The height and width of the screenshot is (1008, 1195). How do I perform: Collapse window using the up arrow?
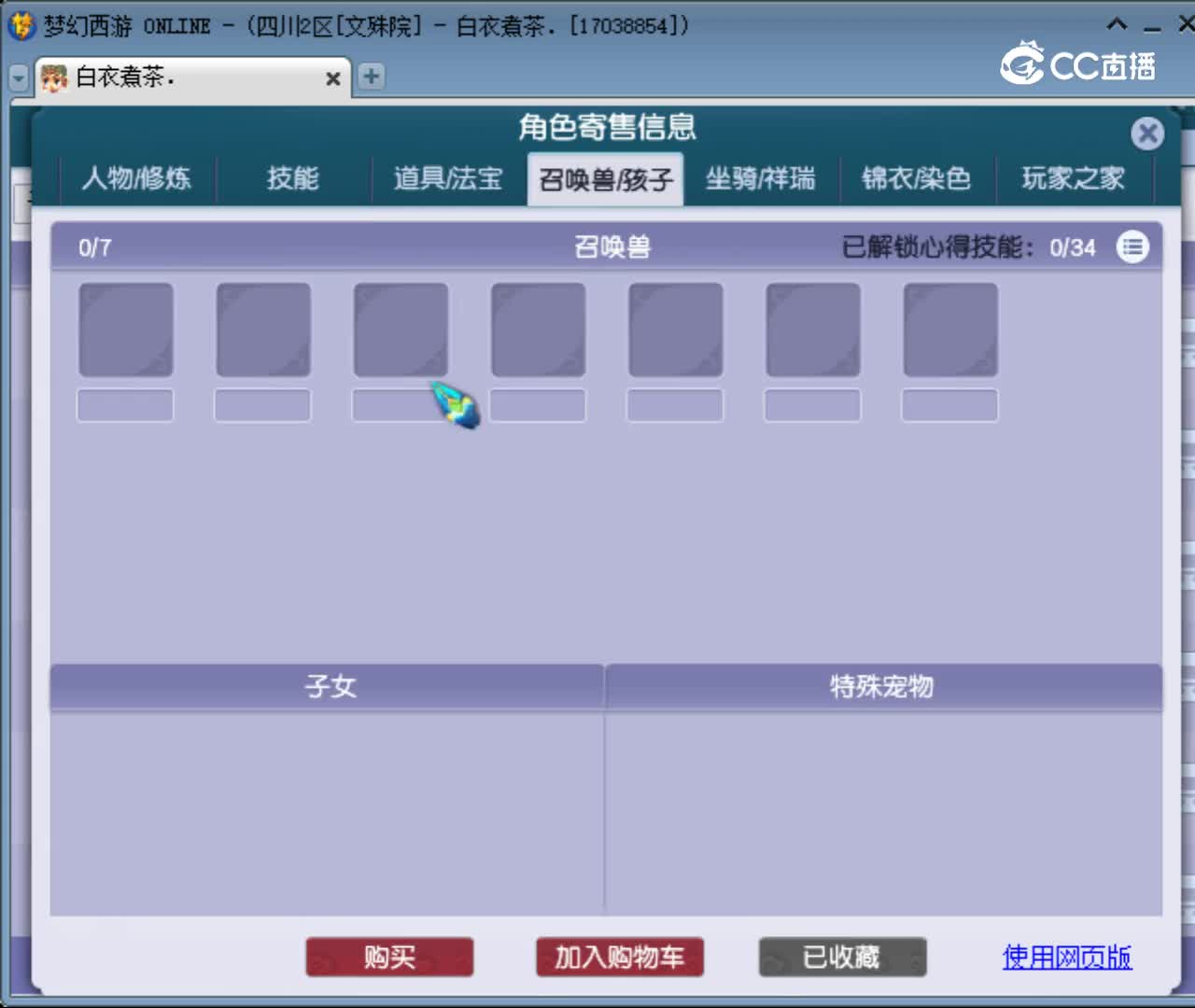coord(1117,24)
